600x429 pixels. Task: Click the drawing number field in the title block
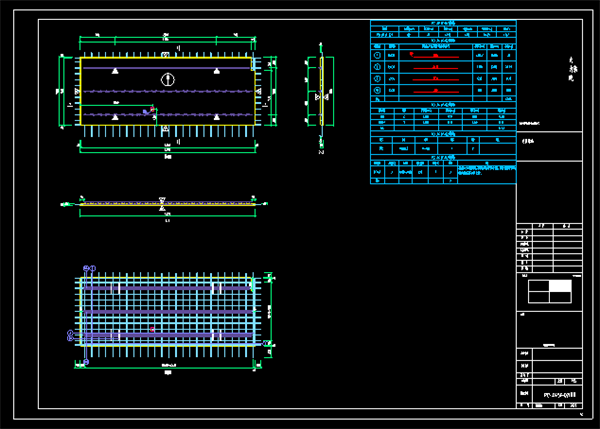559,395
